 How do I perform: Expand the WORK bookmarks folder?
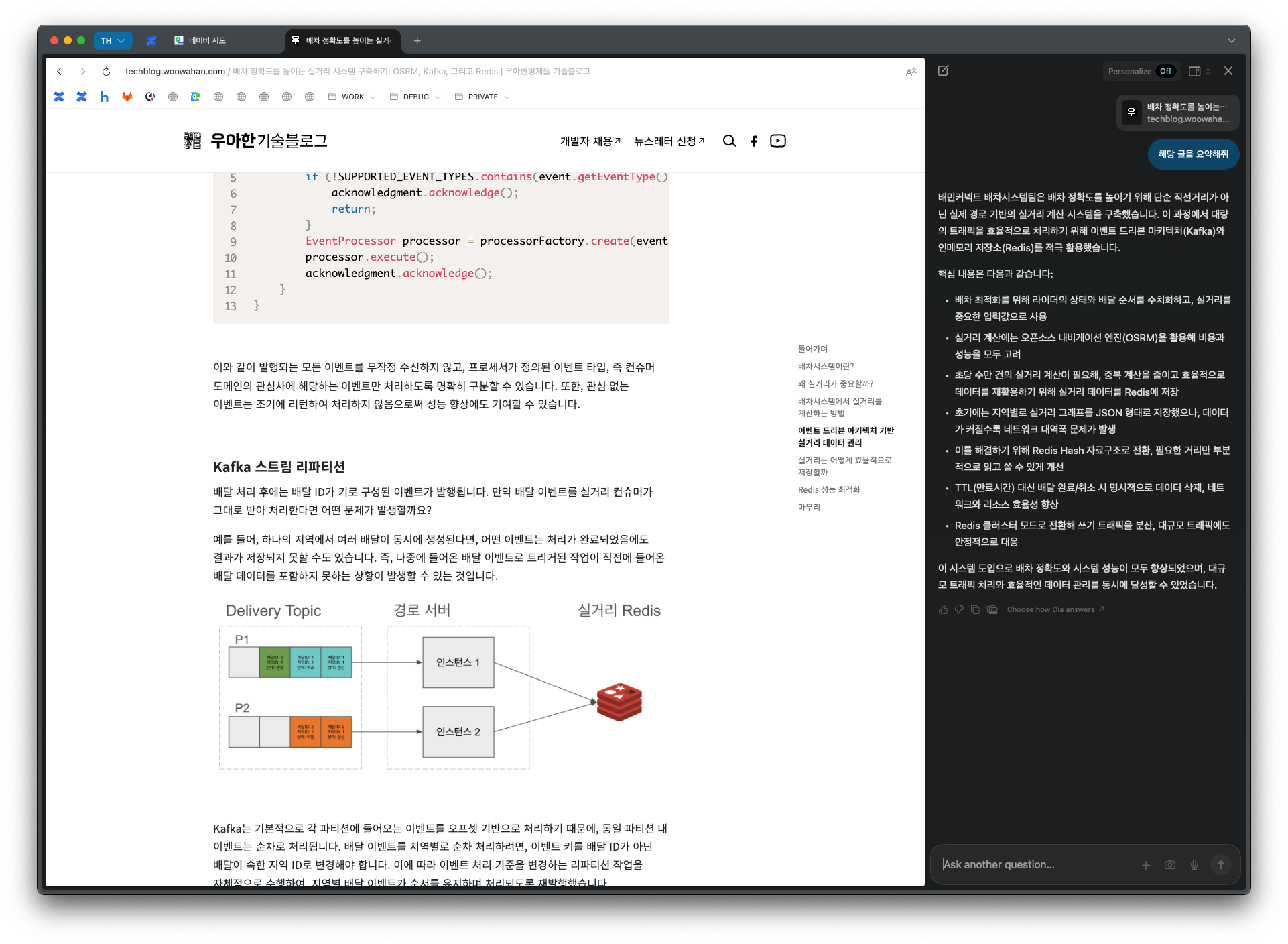click(352, 97)
